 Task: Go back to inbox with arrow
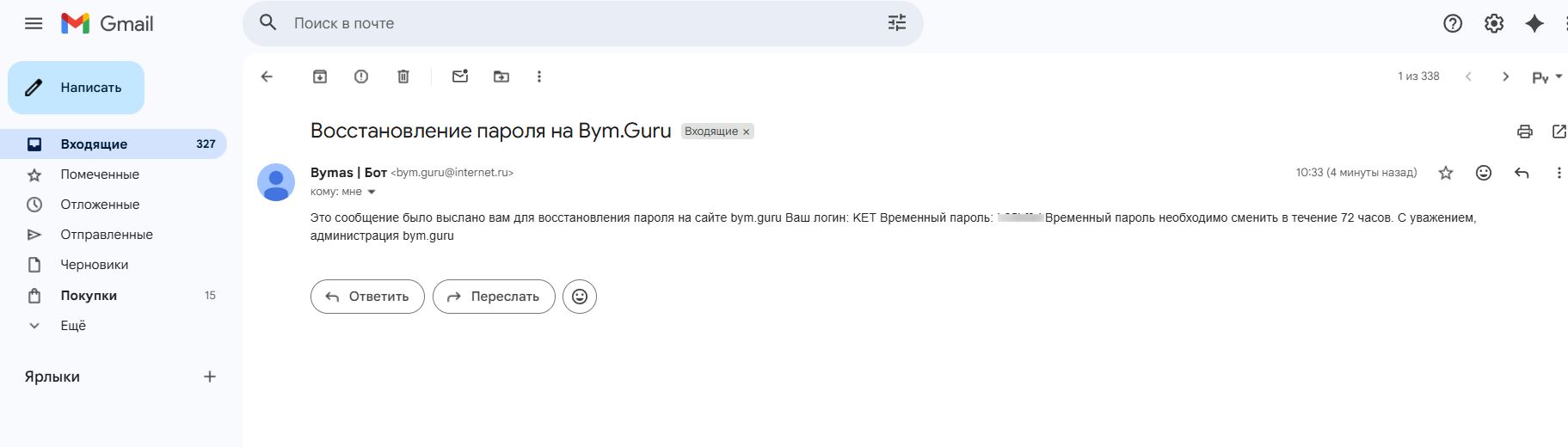267,77
